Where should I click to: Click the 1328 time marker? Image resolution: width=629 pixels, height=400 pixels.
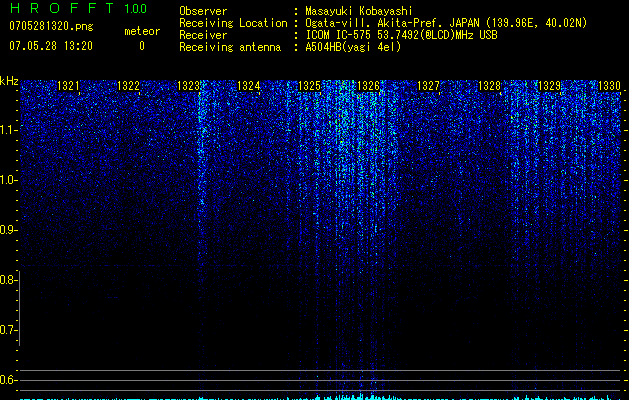[x=489, y=86]
